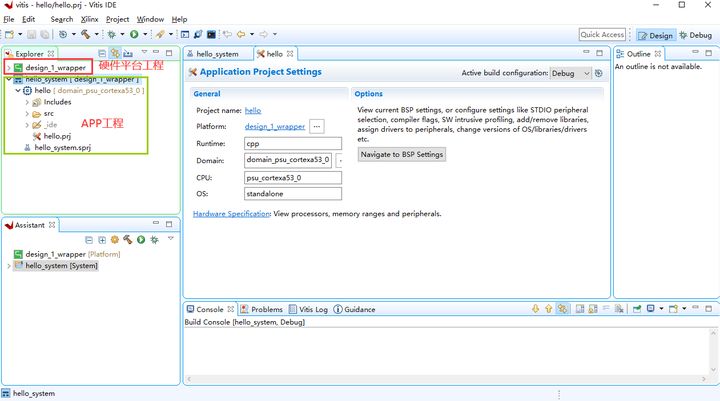The width and height of the screenshot is (720, 401).
Task: Open the Window menu
Action: point(150,19)
